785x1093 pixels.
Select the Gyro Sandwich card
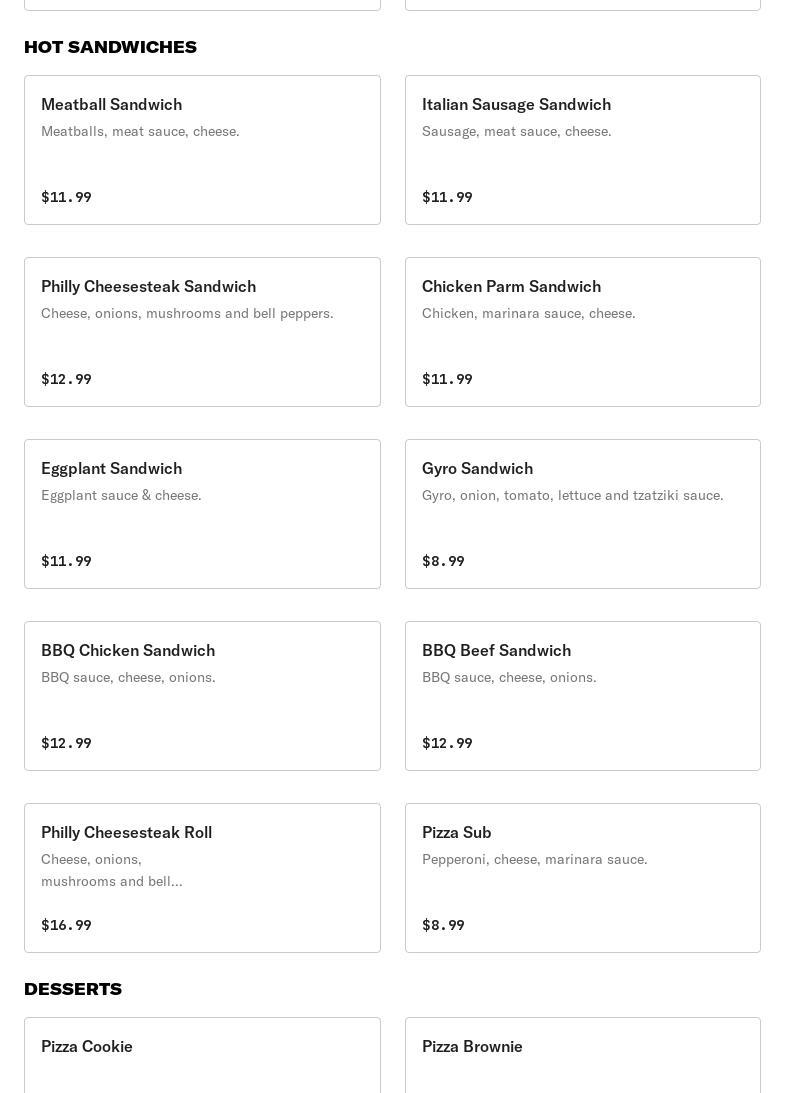click(x=582, y=514)
